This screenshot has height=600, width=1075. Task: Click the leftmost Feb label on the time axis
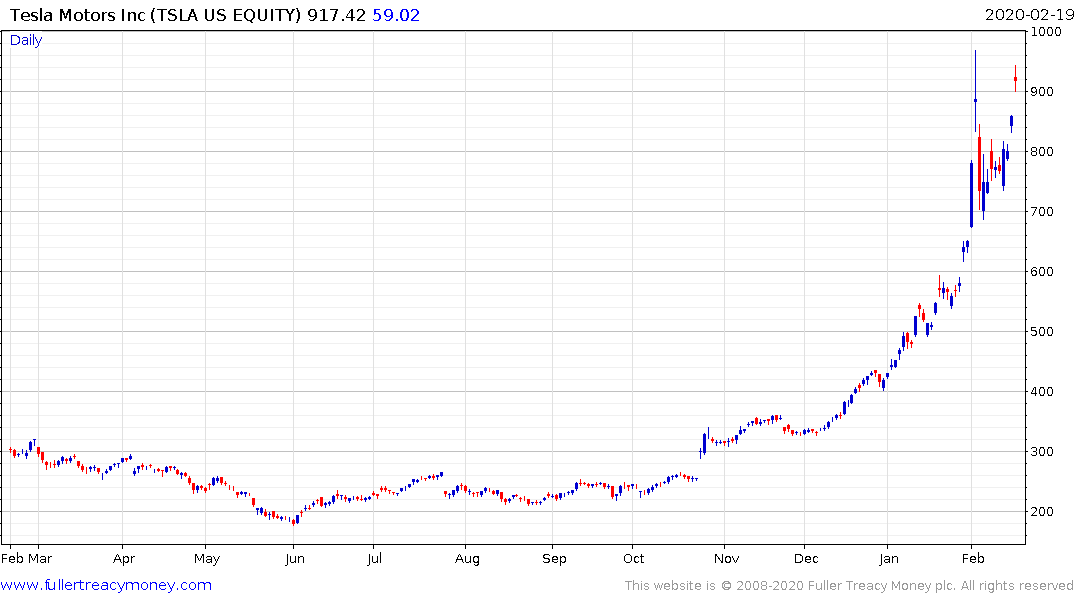(x=13, y=558)
